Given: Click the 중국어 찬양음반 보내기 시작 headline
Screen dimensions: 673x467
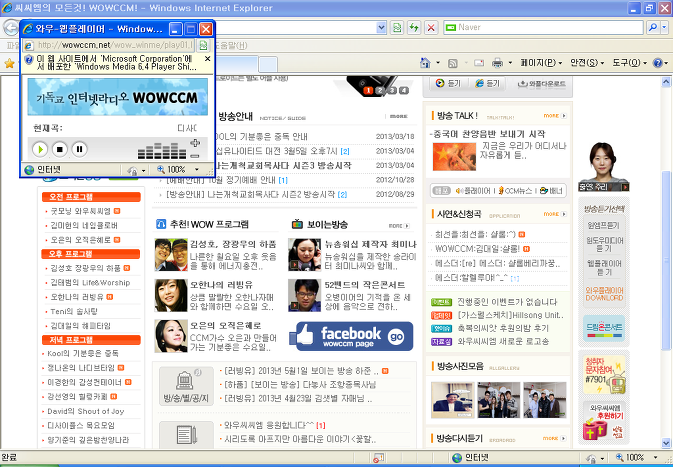Looking at the screenshot, I should click(488, 133).
